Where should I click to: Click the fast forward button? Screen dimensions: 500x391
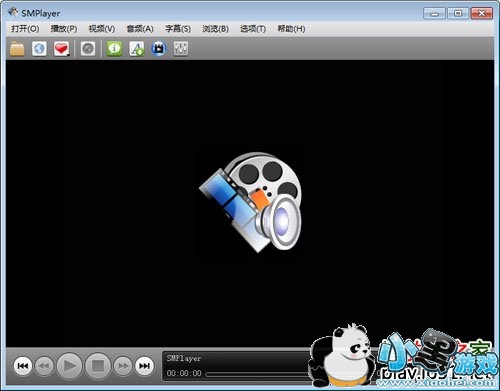click(x=123, y=366)
